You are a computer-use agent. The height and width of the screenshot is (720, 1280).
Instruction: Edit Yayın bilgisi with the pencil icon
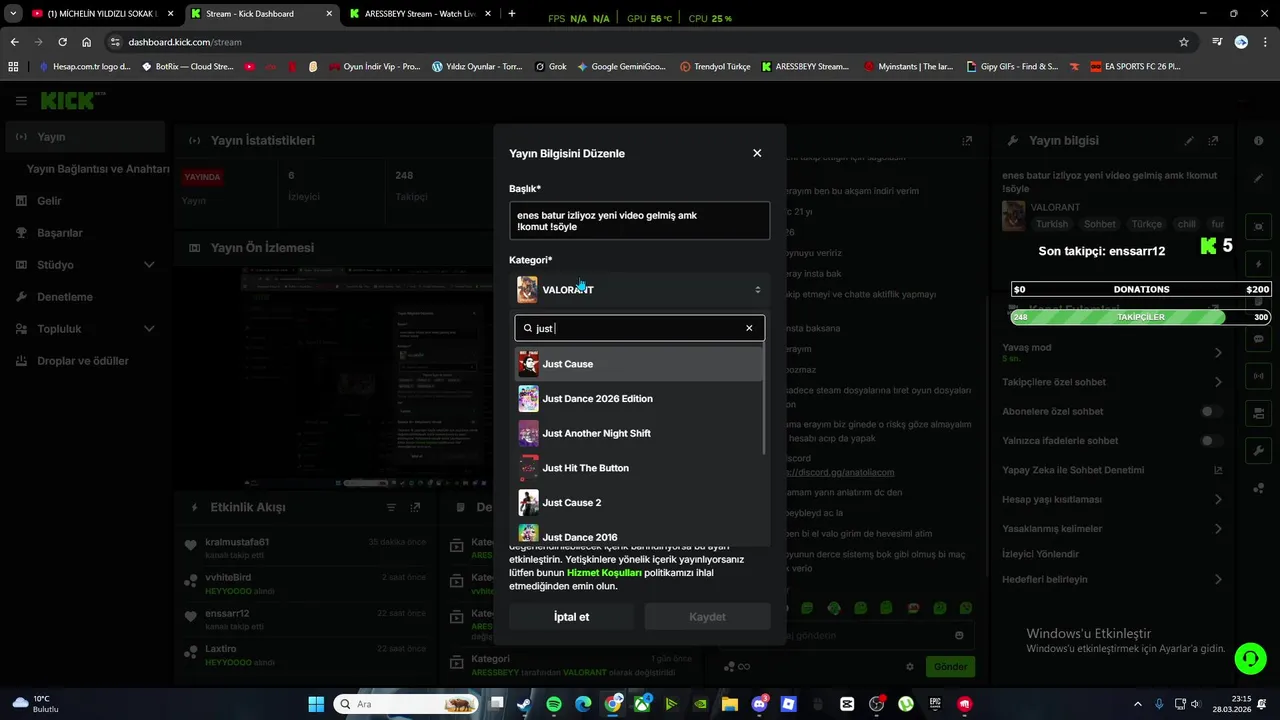point(1189,141)
